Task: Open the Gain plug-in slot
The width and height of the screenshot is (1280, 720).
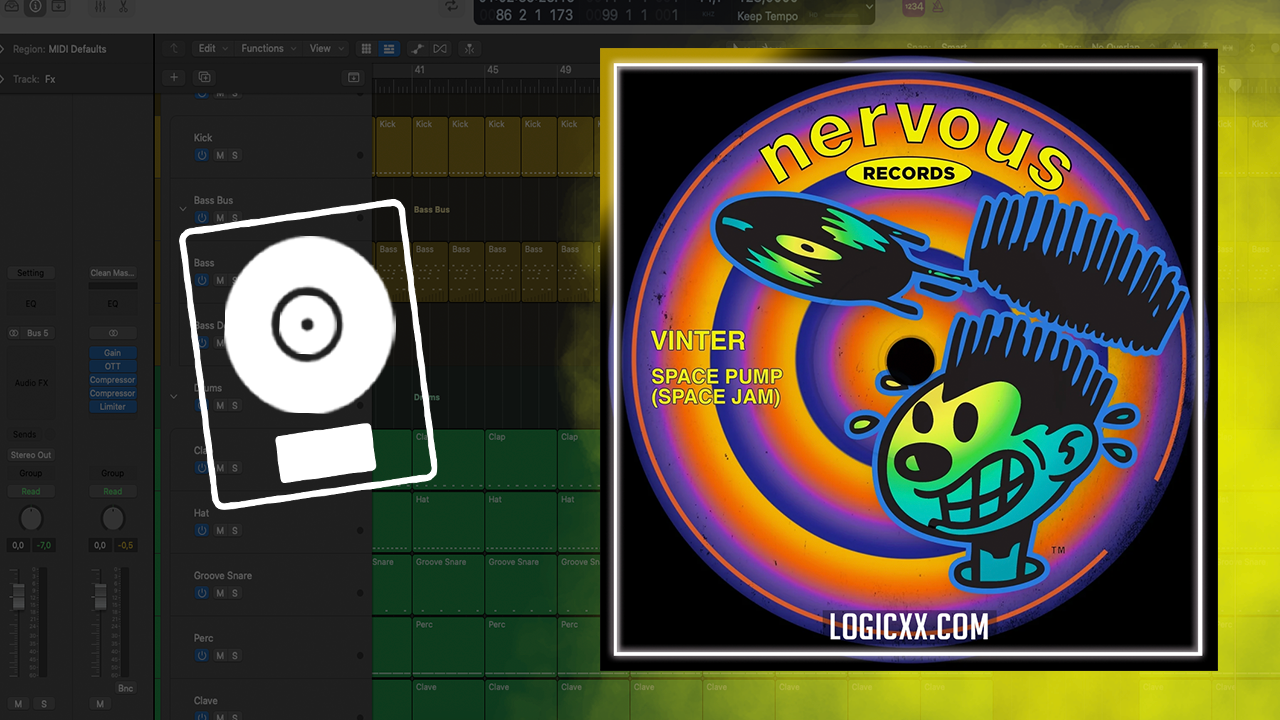Action: pos(113,353)
